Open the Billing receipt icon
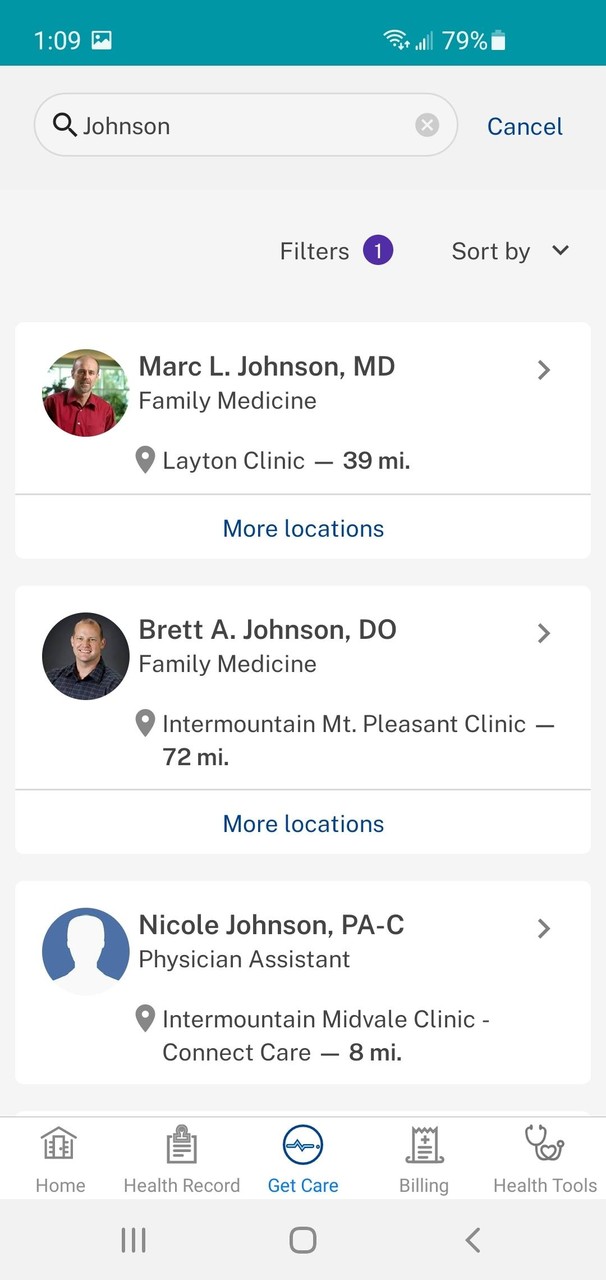Image resolution: width=606 pixels, height=1280 pixels. [x=424, y=1146]
